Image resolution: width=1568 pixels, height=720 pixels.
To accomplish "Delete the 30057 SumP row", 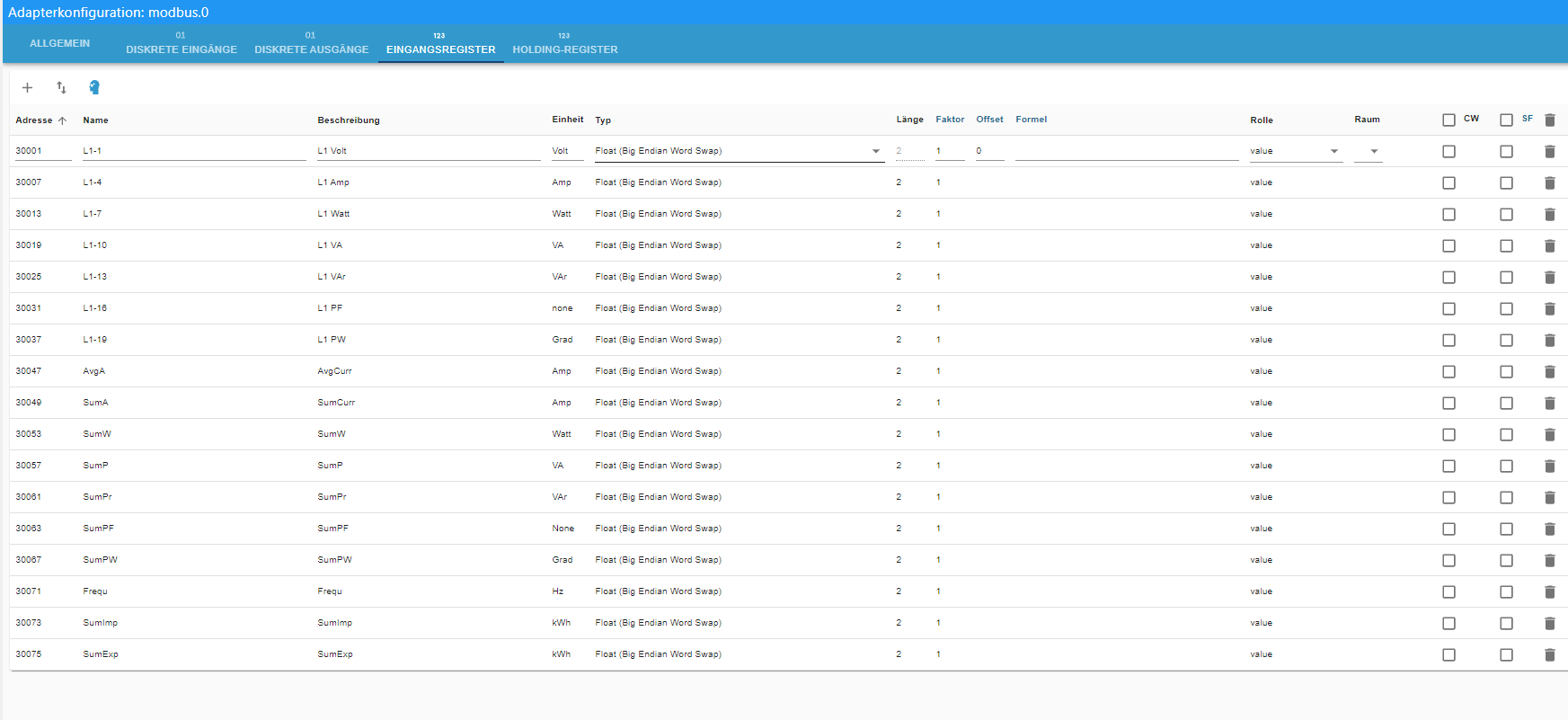I will coord(1550,466).
